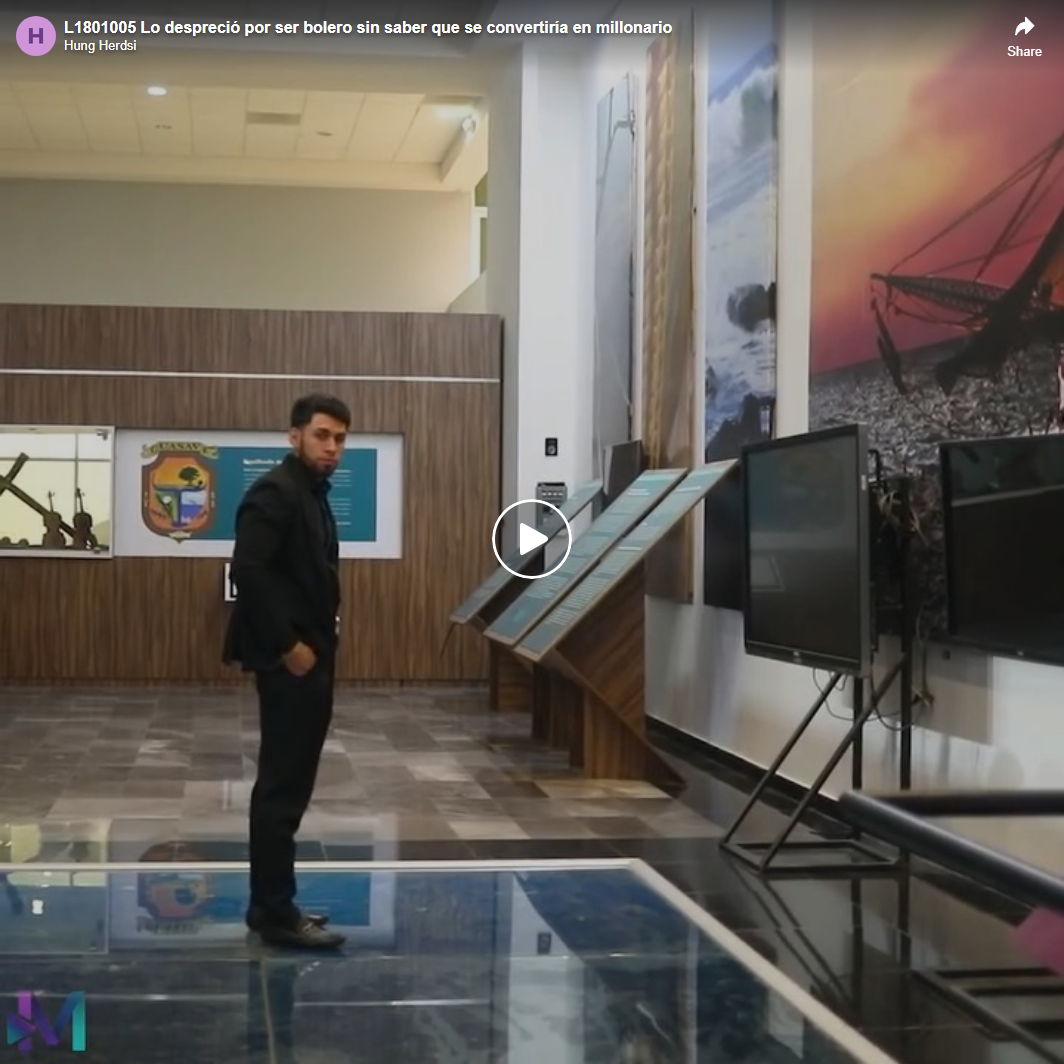Click the Share arrow icon
Image resolution: width=1064 pixels, height=1064 pixels.
point(1024,28)
